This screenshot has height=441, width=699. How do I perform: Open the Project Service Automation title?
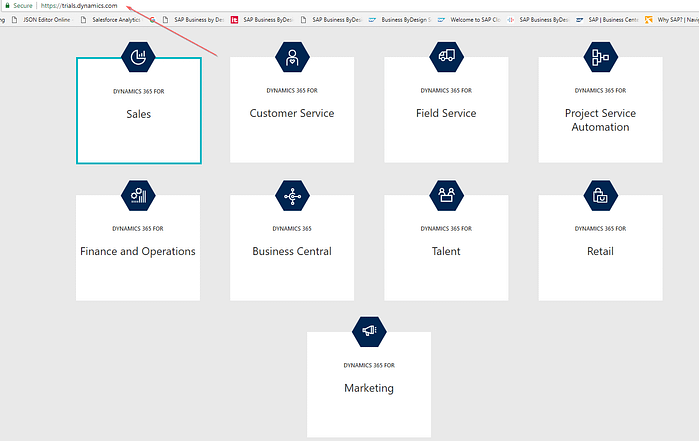coord(600,120)
